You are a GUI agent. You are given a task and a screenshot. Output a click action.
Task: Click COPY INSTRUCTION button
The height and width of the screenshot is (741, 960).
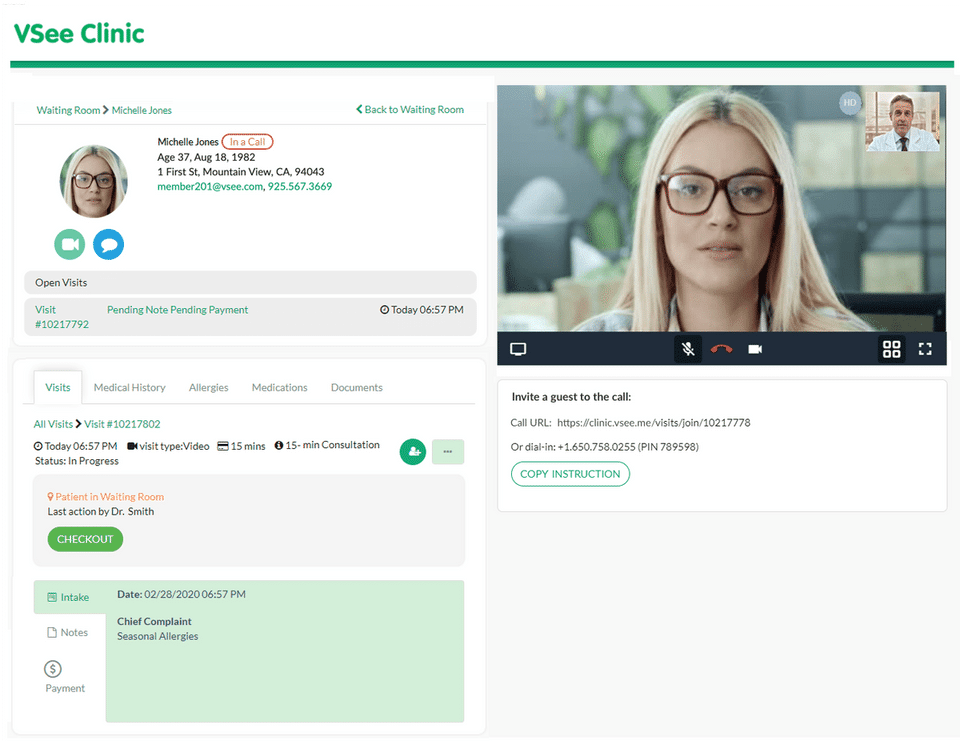click(570, 474)
